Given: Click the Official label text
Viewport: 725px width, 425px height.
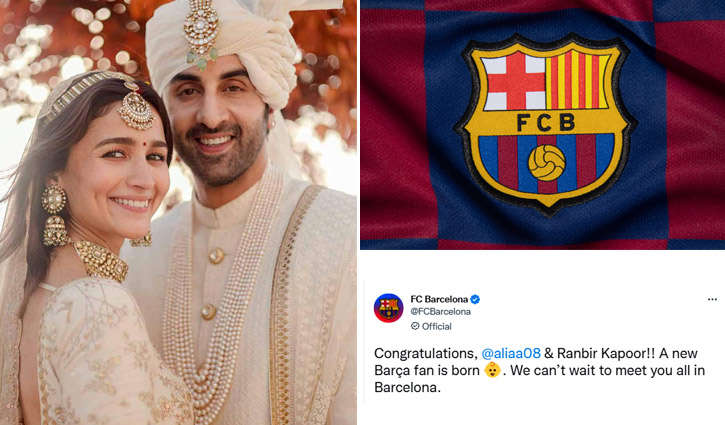Looking at the screenshot, I should click(436, 326).
